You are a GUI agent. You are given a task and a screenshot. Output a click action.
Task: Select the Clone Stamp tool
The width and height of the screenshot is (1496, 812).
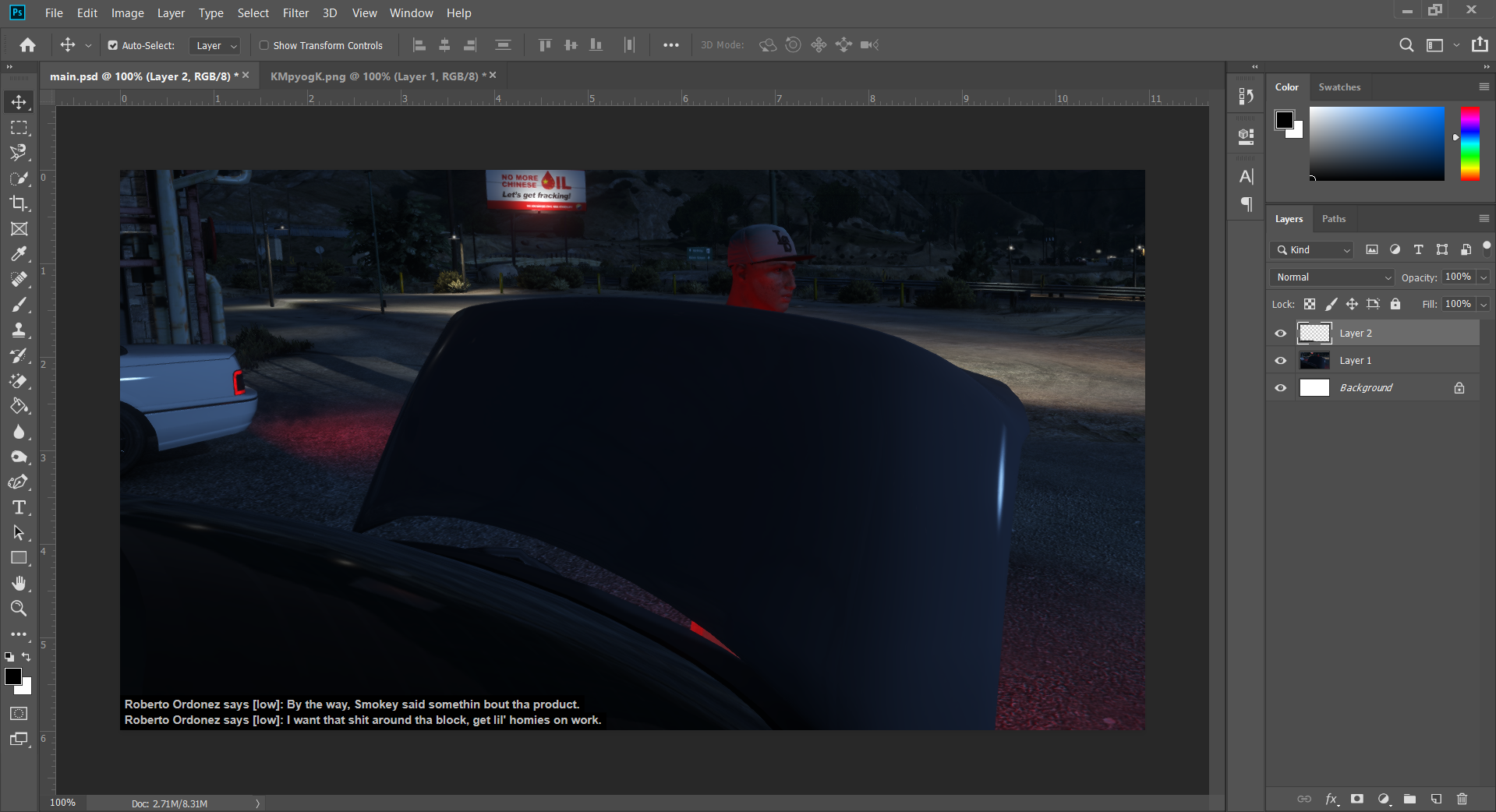coord(19,330)
